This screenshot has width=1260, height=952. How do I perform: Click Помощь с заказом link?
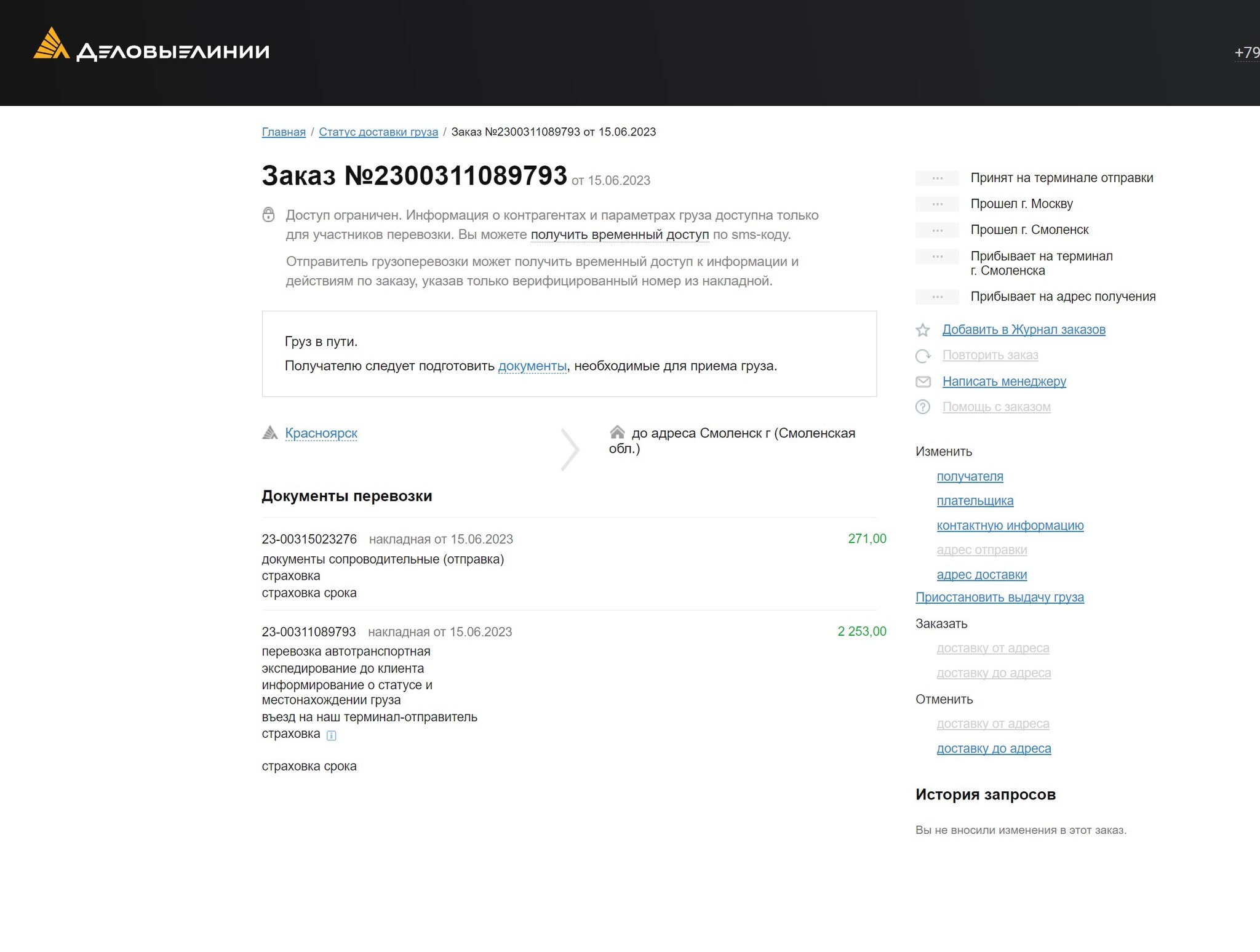tap(996, 407)
